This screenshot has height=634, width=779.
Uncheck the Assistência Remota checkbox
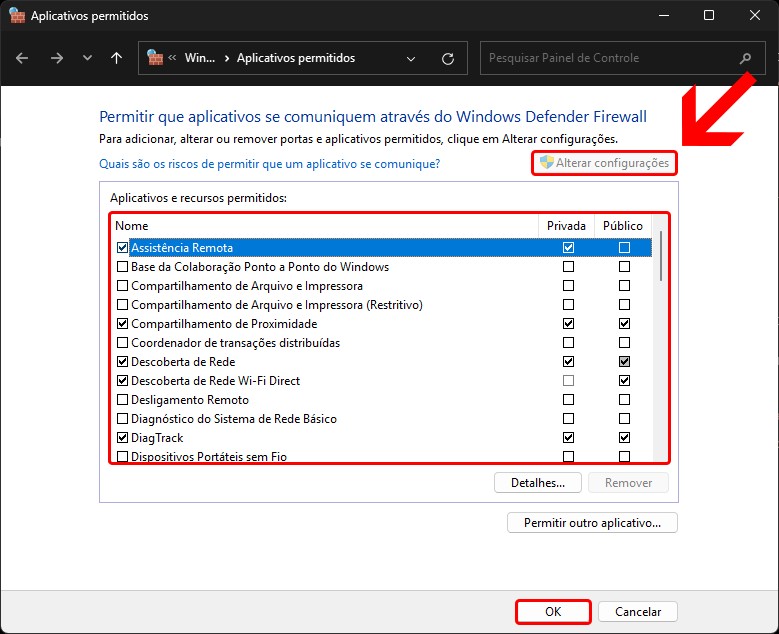click(122, 247)
